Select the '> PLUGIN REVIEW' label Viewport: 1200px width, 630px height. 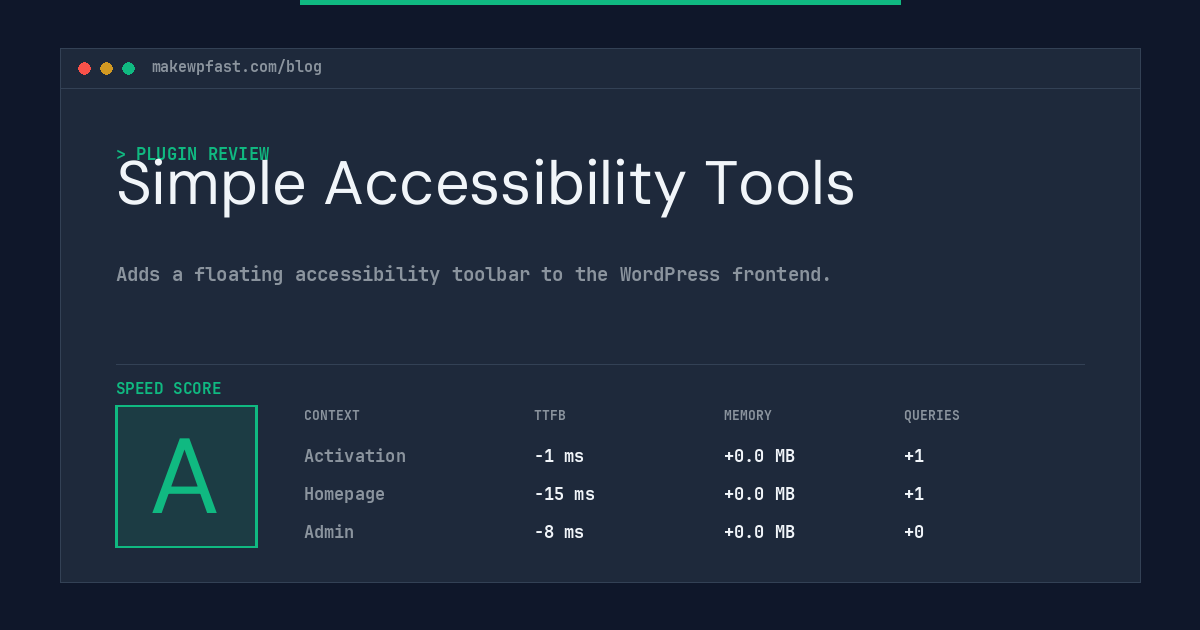pos(193,154)
